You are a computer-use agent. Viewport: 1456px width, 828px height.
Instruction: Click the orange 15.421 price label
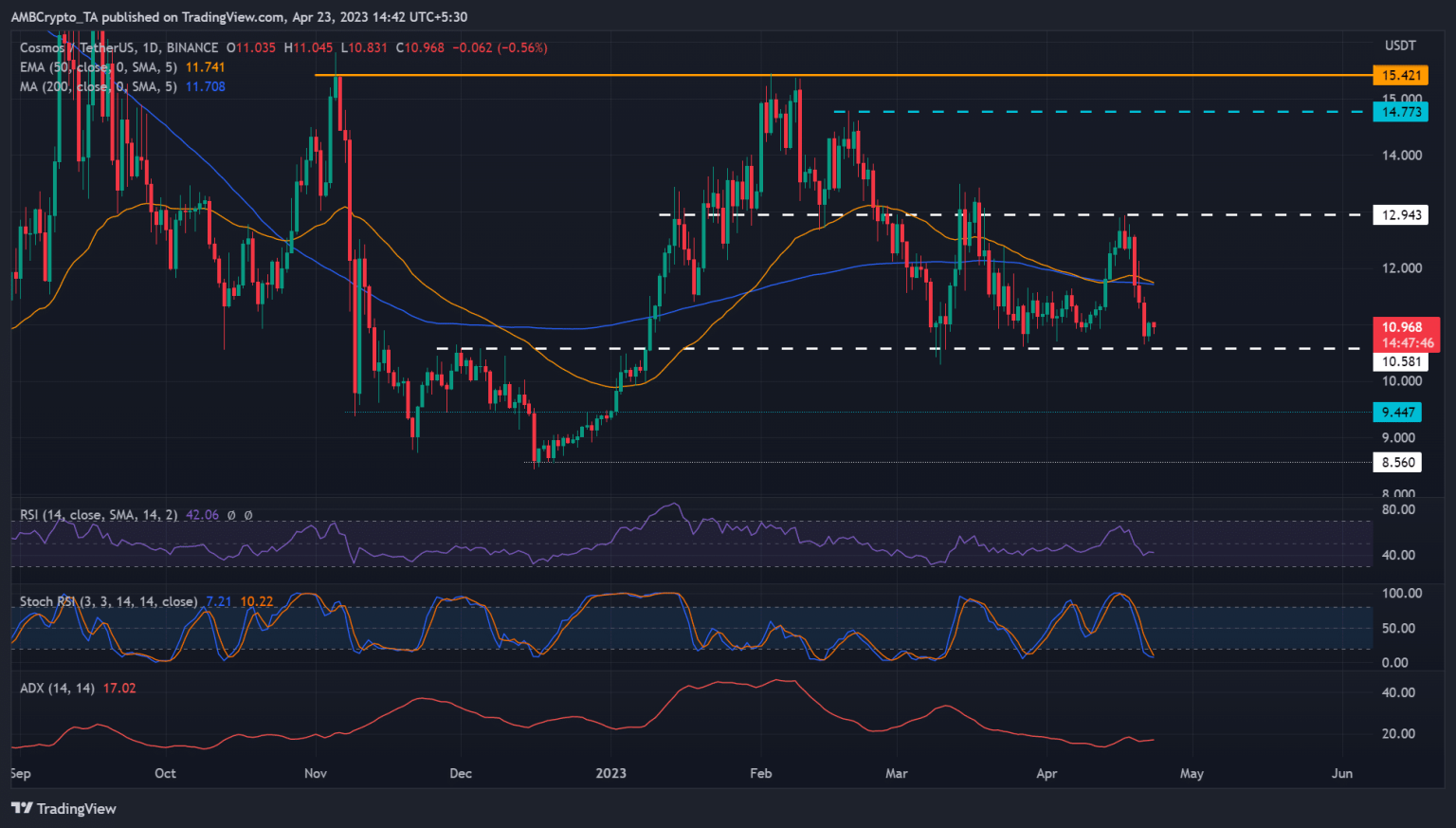(1400, 75)
